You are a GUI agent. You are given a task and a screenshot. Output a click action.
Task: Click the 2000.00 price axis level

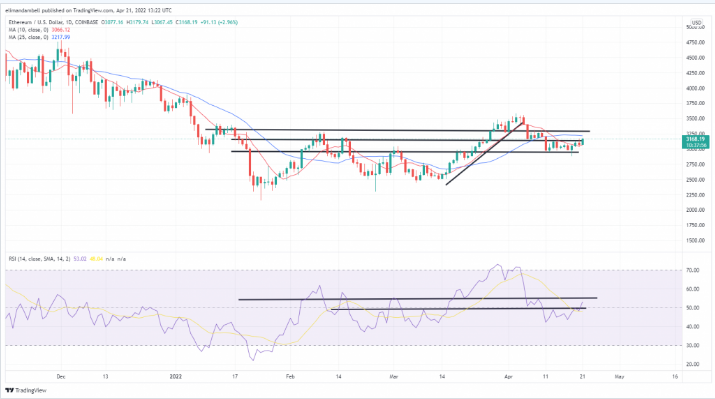[695, 210]
